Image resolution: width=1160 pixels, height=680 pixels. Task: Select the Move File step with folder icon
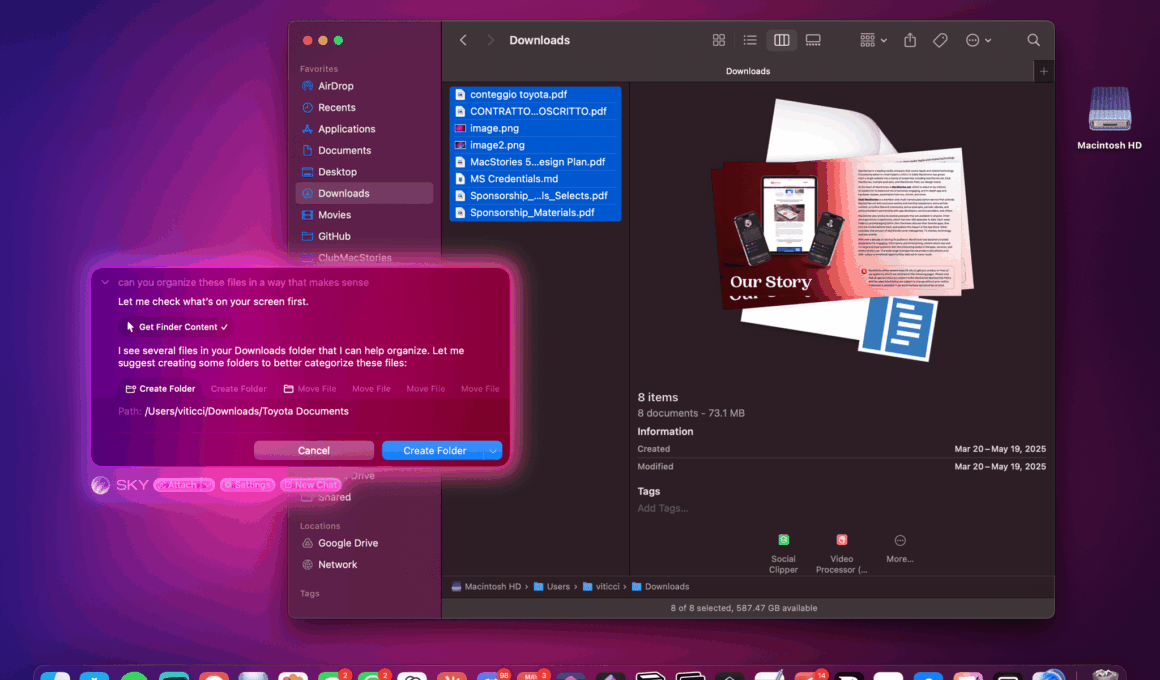310,388
